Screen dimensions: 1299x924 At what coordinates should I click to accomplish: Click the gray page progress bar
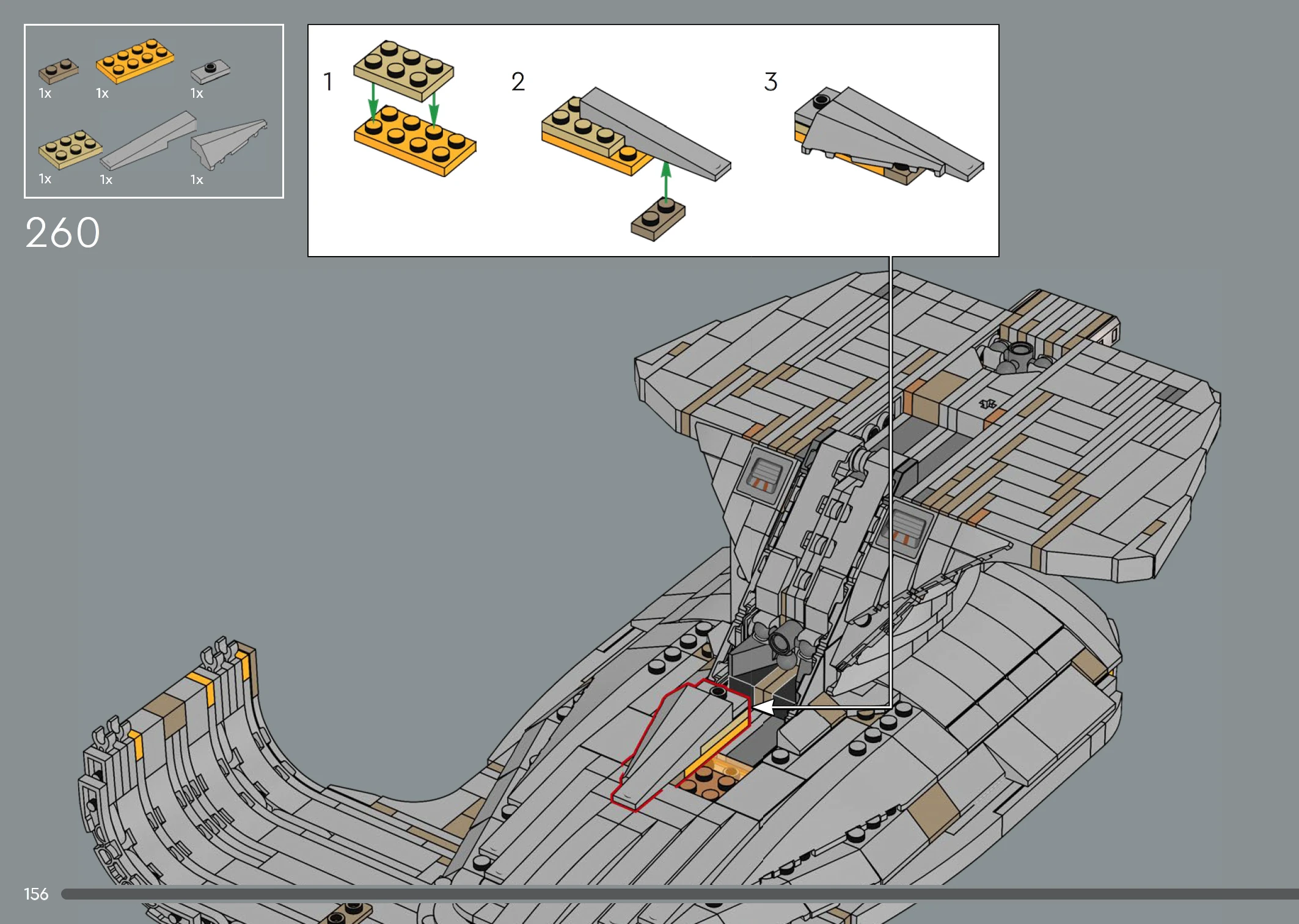pyautogui.click(x=672, y=894)
